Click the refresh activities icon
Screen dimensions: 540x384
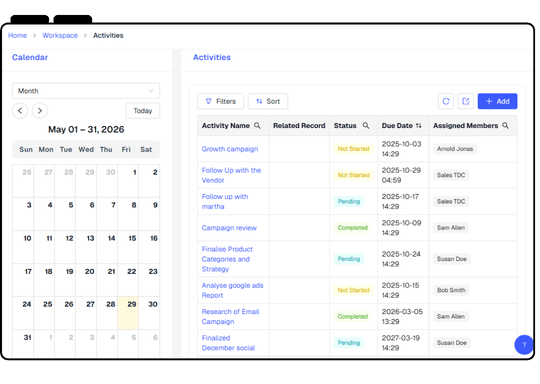pos(446,101)
